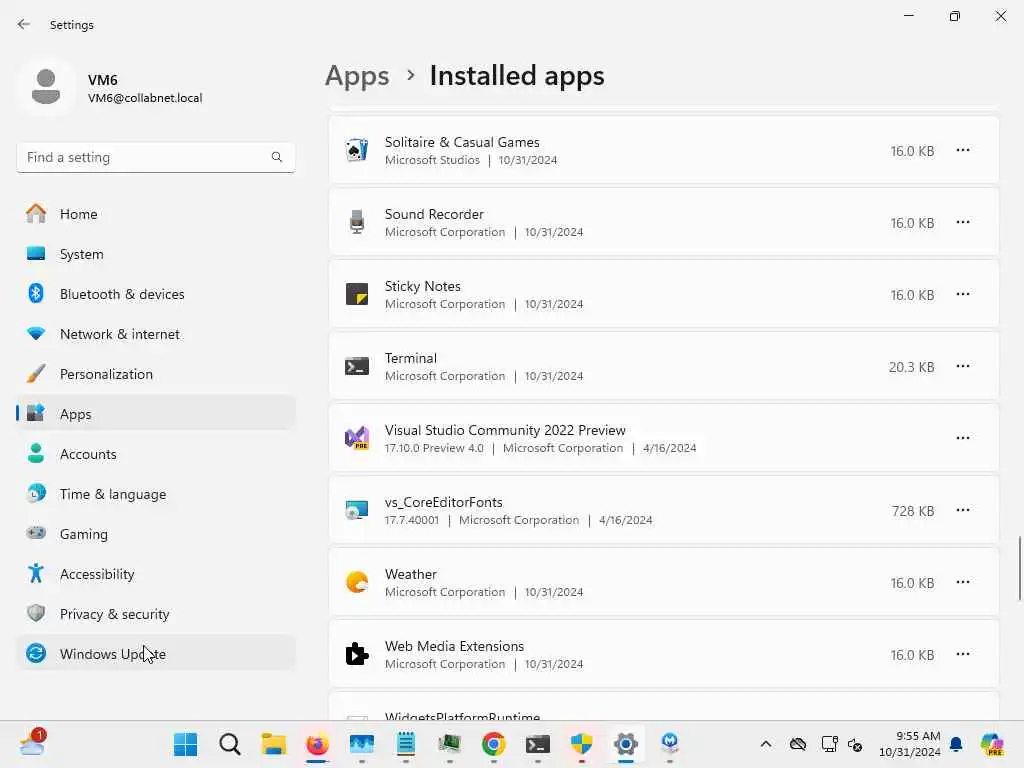
Task: Open Windows Security shield in taskbar
Action: [581, 744]
